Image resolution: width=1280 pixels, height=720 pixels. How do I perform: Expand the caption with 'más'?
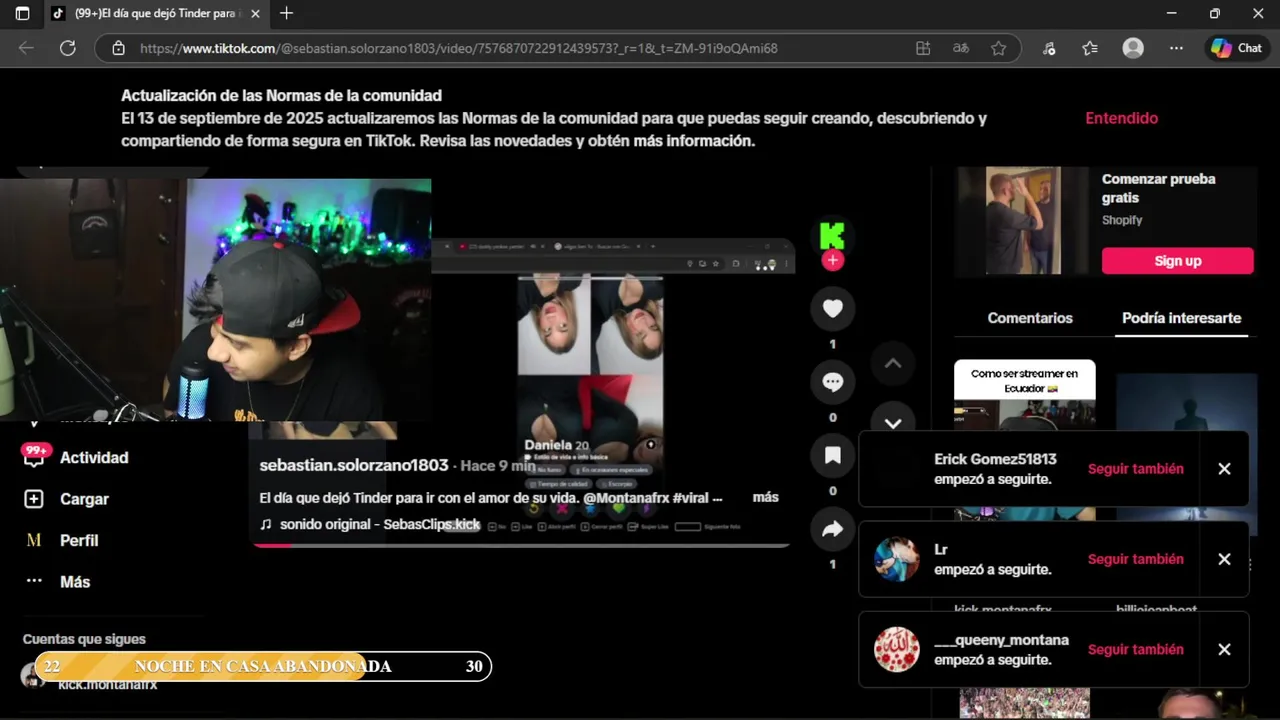765,497
